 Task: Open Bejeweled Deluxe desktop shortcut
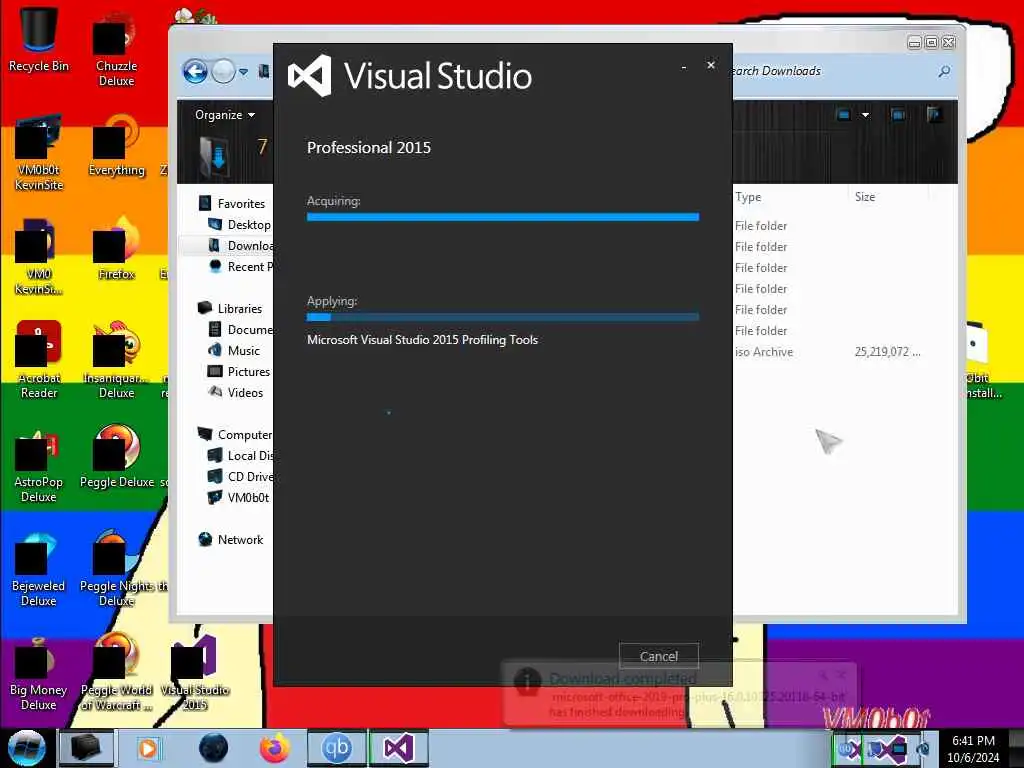(x=39, y=569)
